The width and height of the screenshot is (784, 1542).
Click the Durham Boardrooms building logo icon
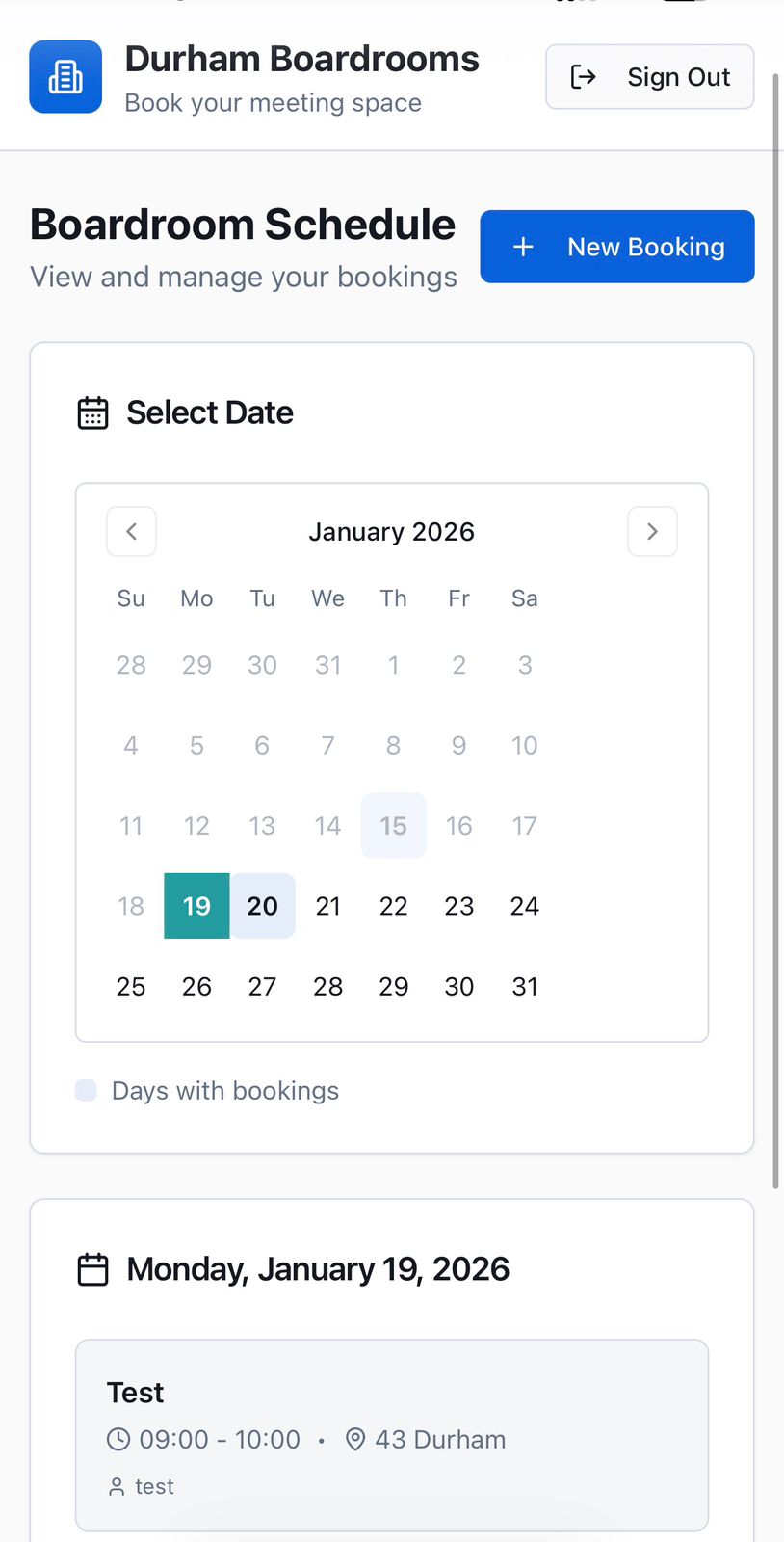click(65, 77)
